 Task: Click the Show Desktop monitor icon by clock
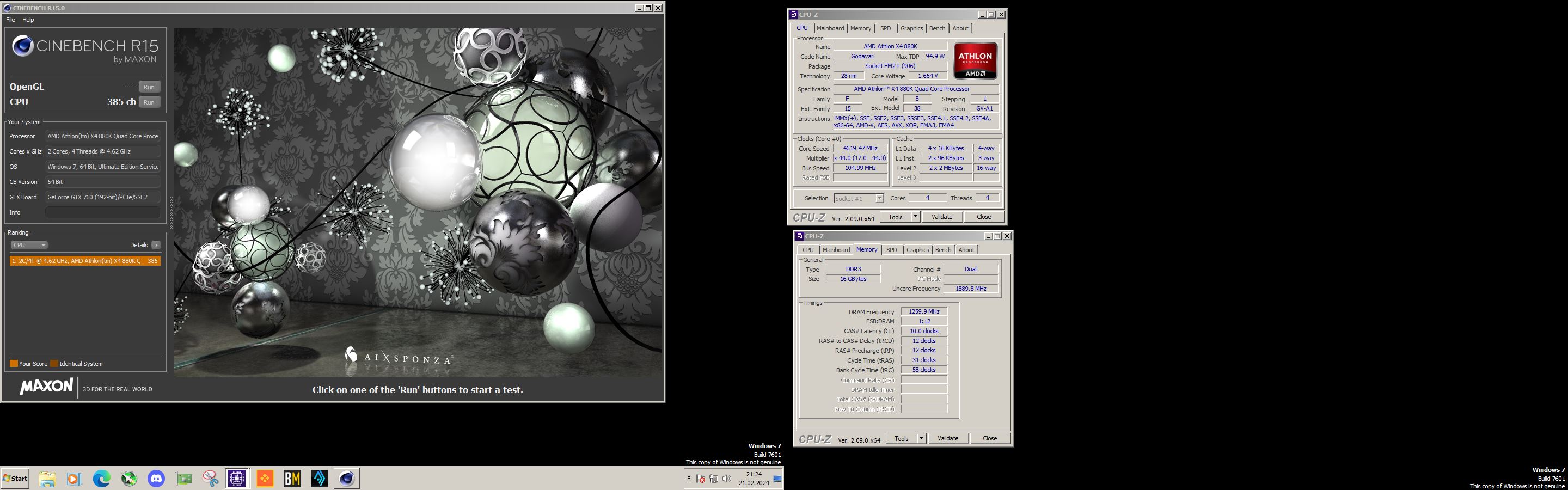777,479
